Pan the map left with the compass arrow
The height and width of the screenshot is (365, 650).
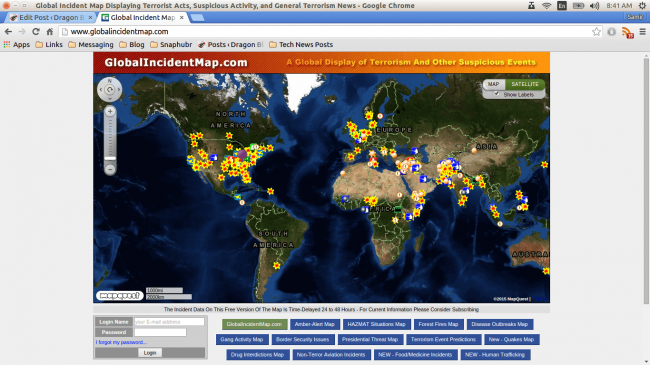coord(101,90)
